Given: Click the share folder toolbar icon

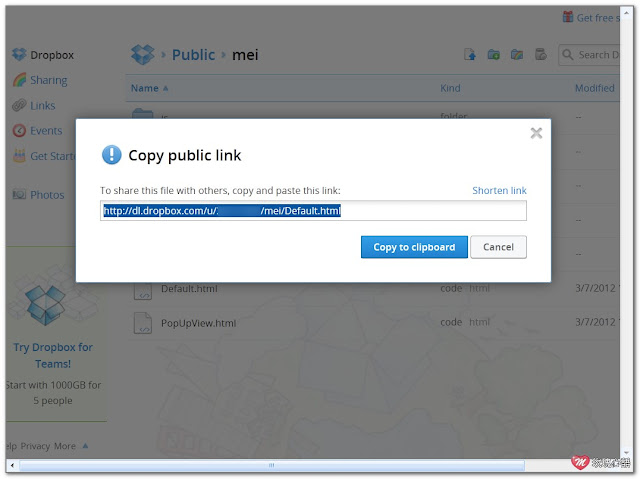Looking at the screenshot, I should [517, 54].
